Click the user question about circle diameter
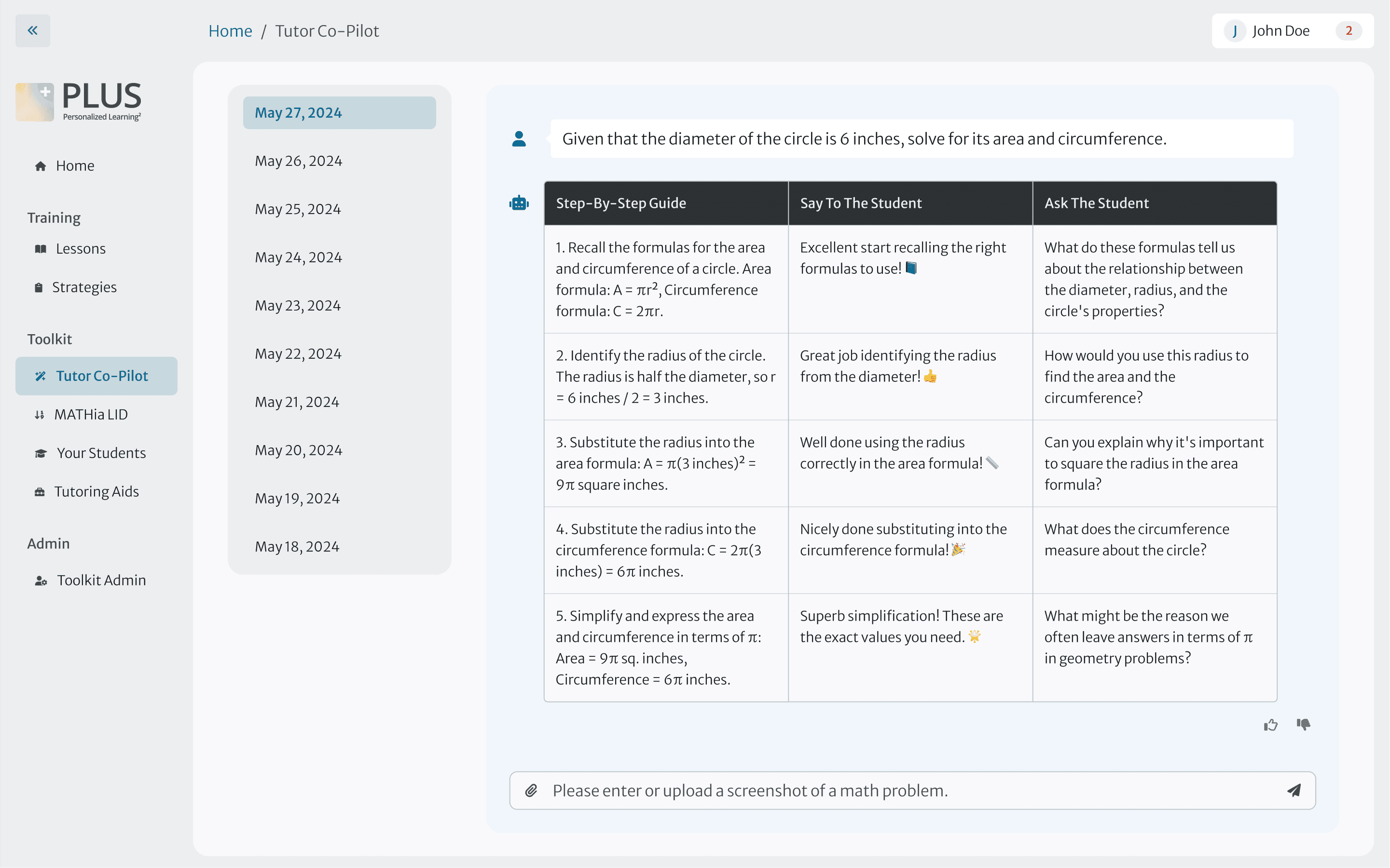Image resolution: width=1390 pixels, height=868 pixels. click(x=922, y=138)
